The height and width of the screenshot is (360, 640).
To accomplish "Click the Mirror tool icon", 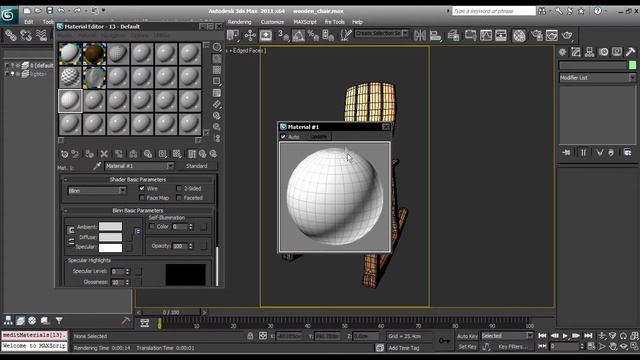I will point(420,36).
